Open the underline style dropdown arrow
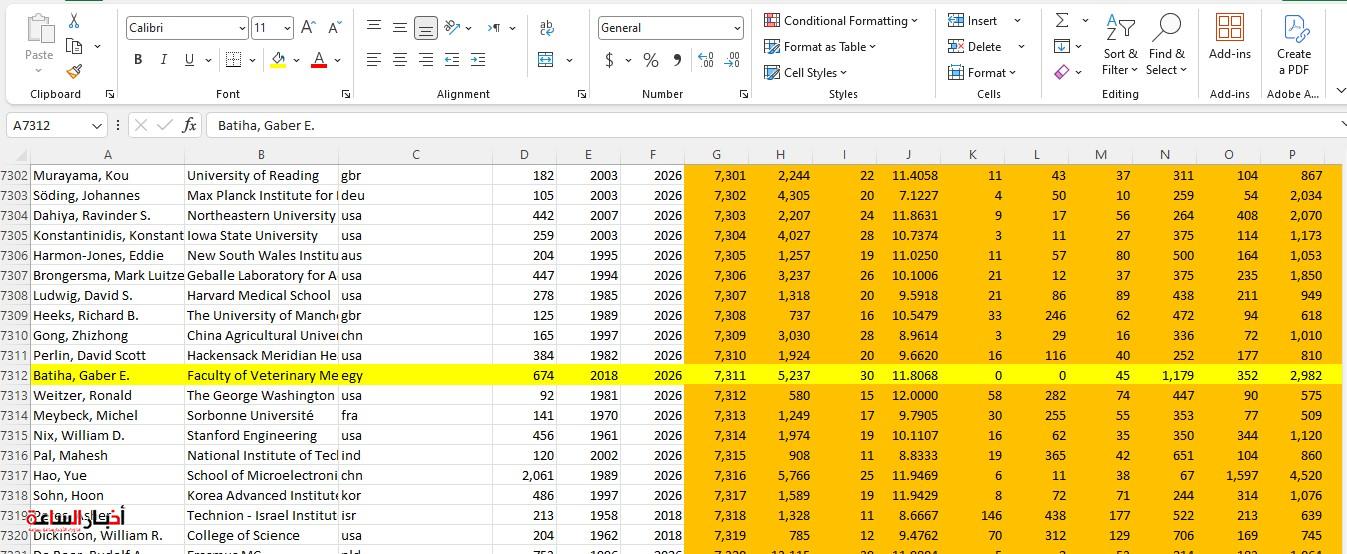This screenshot has width=1347, height=554. click(x=207, y=60)
